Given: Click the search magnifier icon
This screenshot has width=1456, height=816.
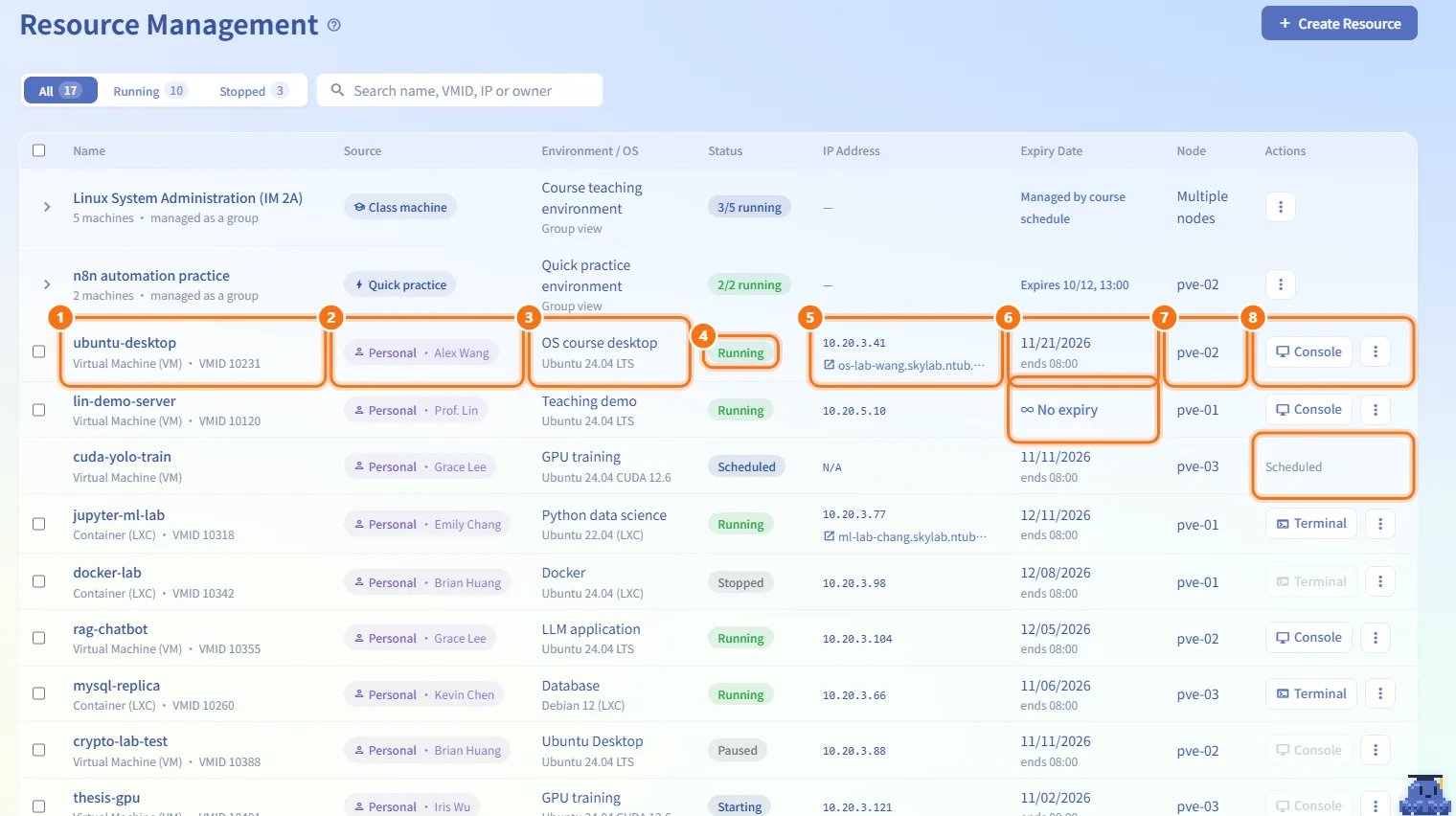Looking at the screenshot, I should (x=337, y=90).
